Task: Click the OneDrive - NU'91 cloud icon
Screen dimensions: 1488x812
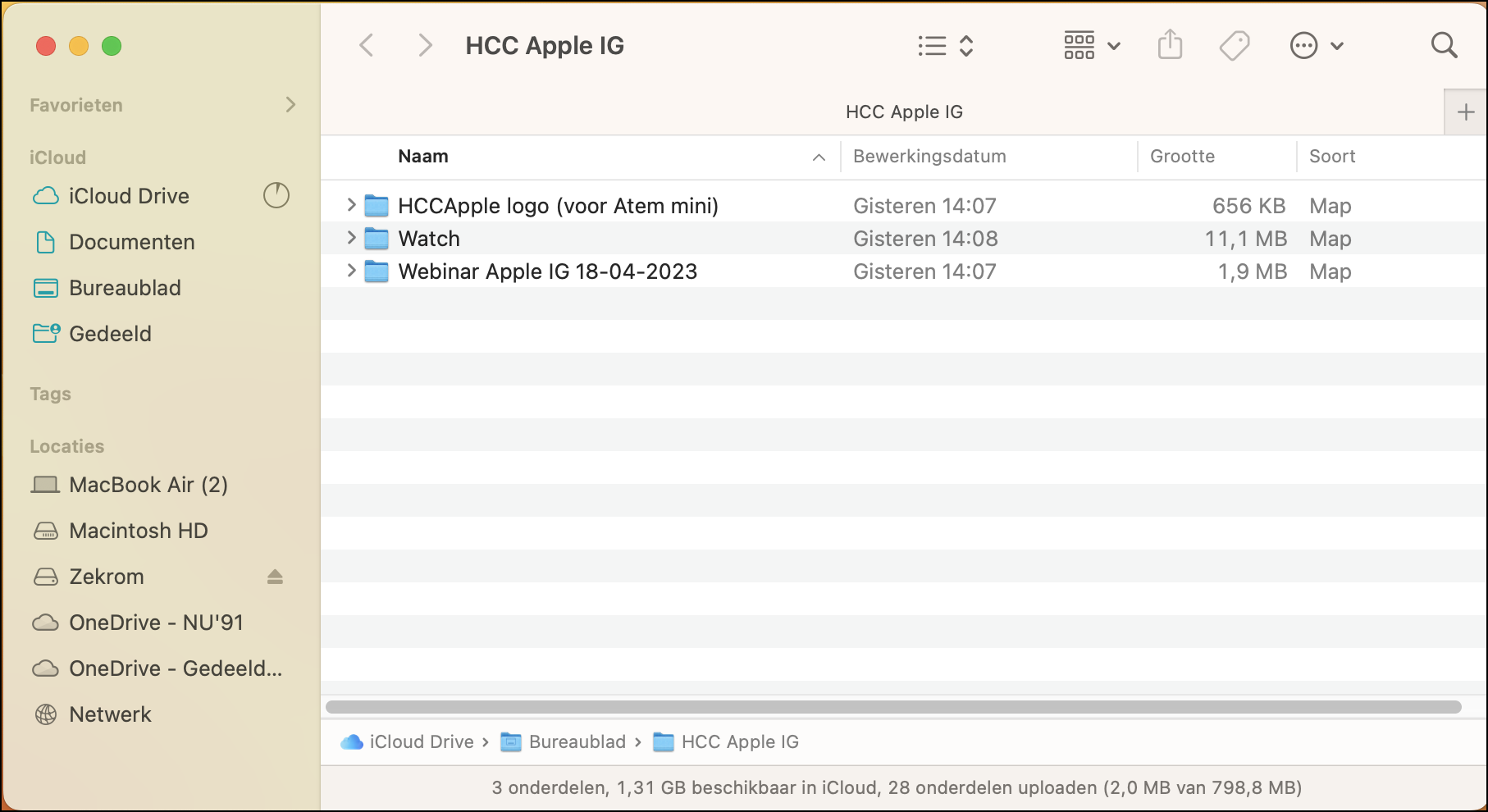Action: [45, 623]
